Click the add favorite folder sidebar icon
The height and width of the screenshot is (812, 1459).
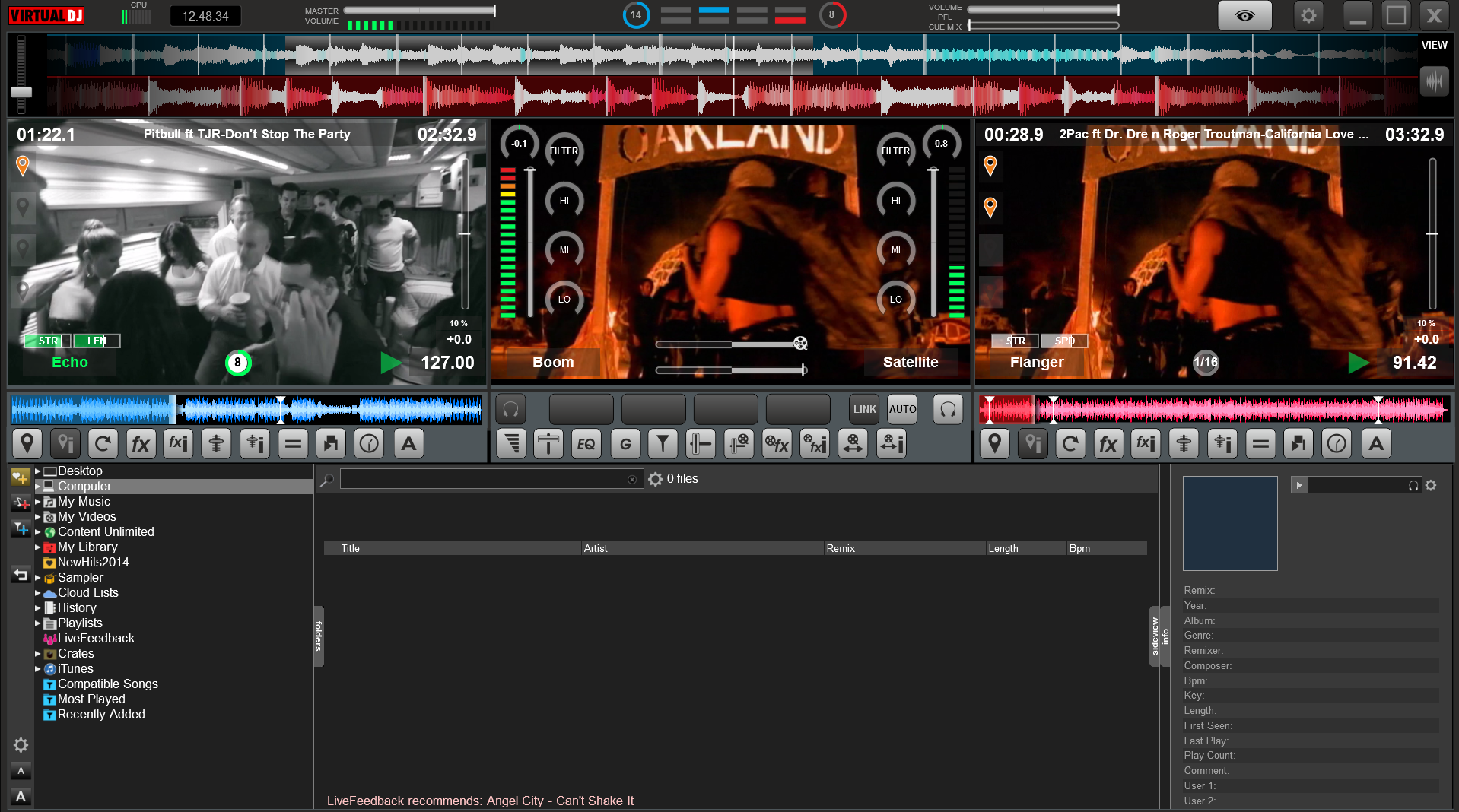[x=21, y=477]
